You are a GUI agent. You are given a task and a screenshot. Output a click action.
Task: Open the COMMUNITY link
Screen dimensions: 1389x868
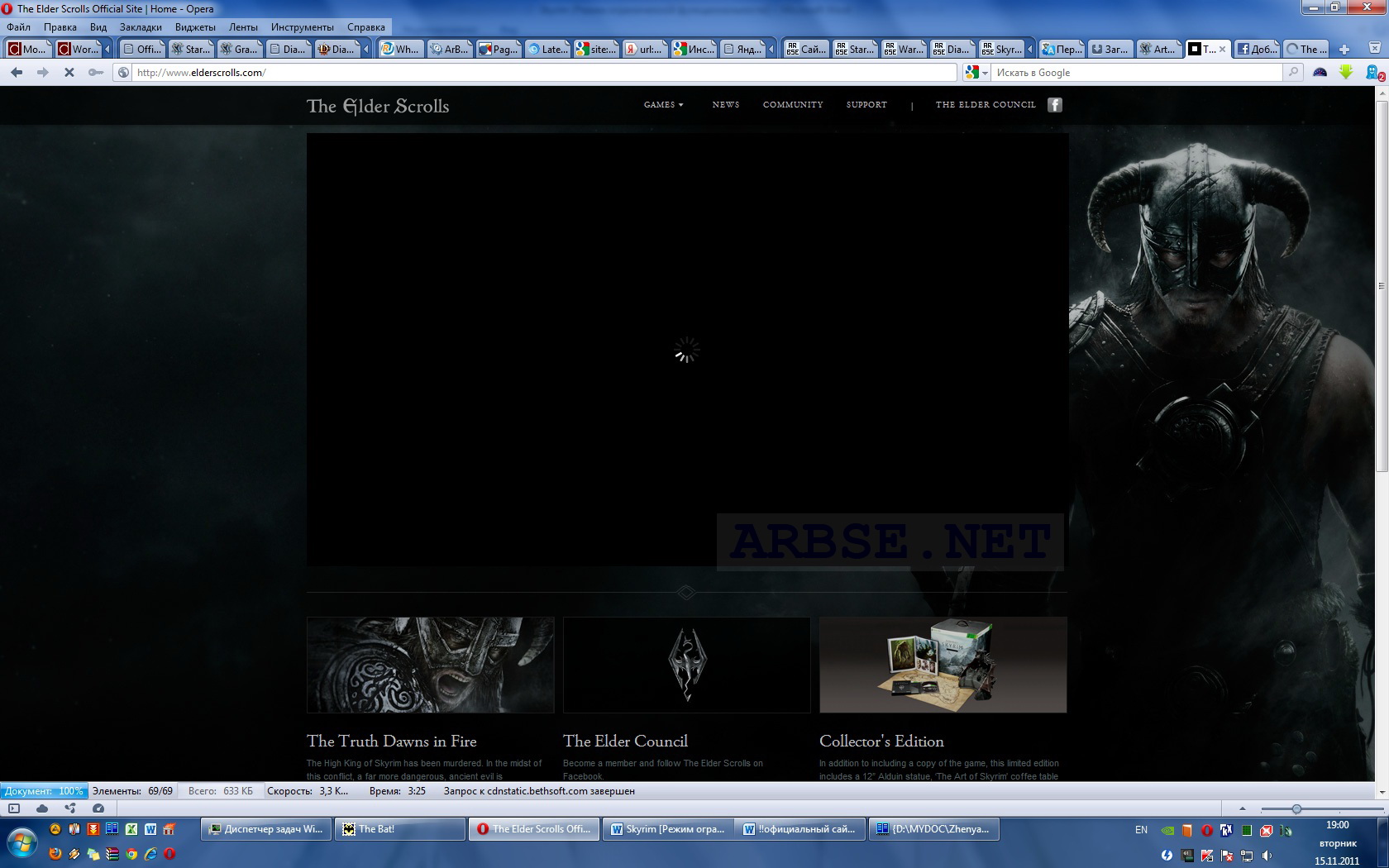(x=793, y=105)
